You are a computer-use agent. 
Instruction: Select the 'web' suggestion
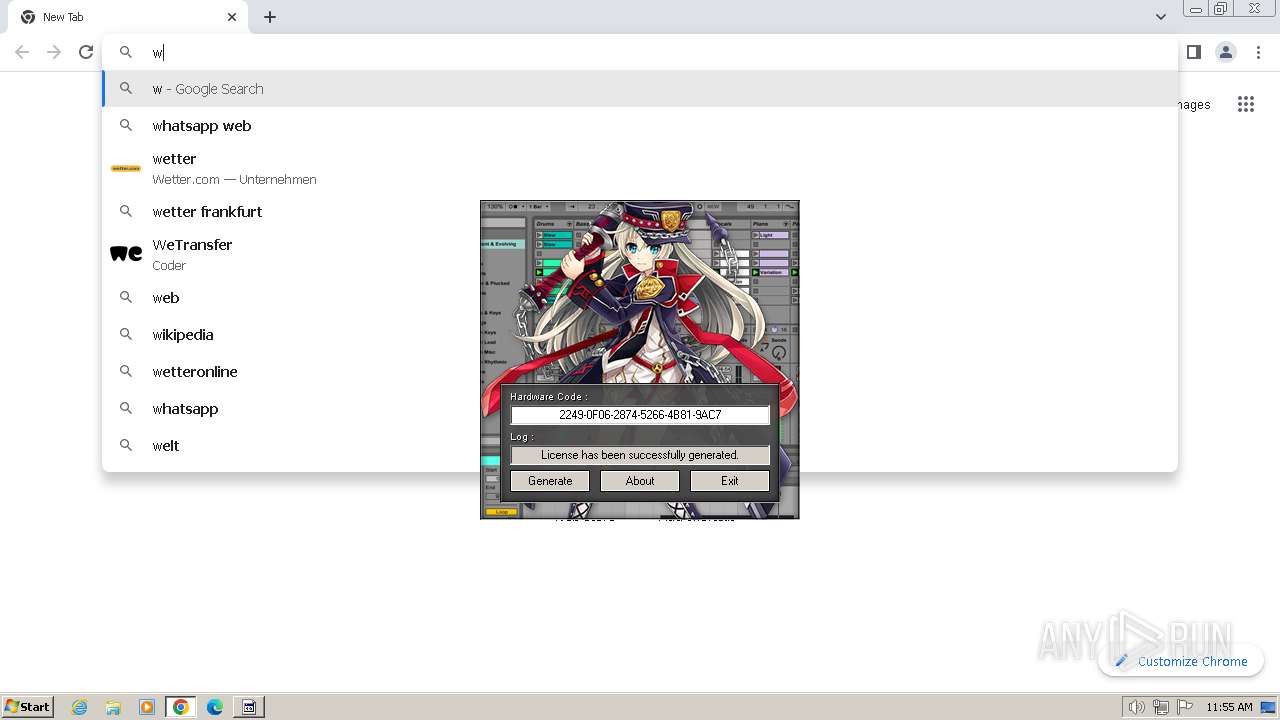(640, 298)
